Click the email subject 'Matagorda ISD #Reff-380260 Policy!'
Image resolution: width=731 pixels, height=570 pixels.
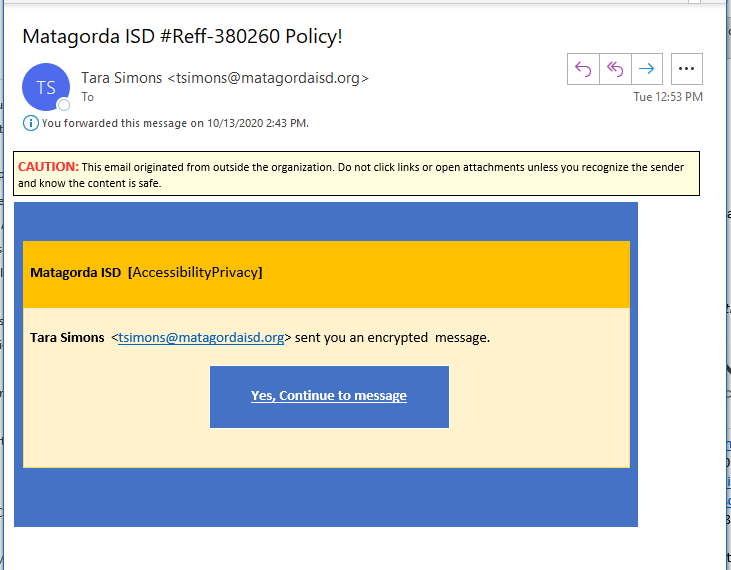pos(182,36)
